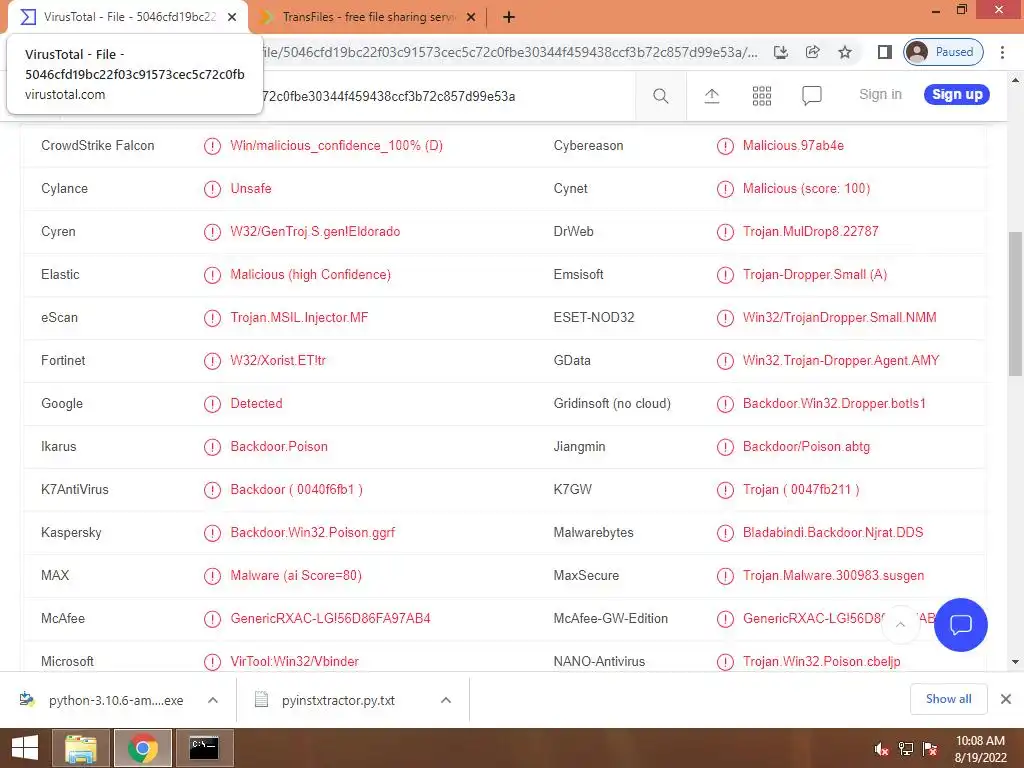The width and height of the screenshot is (1024, 768).
Task: Click the Kaspersky detection warning icon
Action: [x=212, y=533]
